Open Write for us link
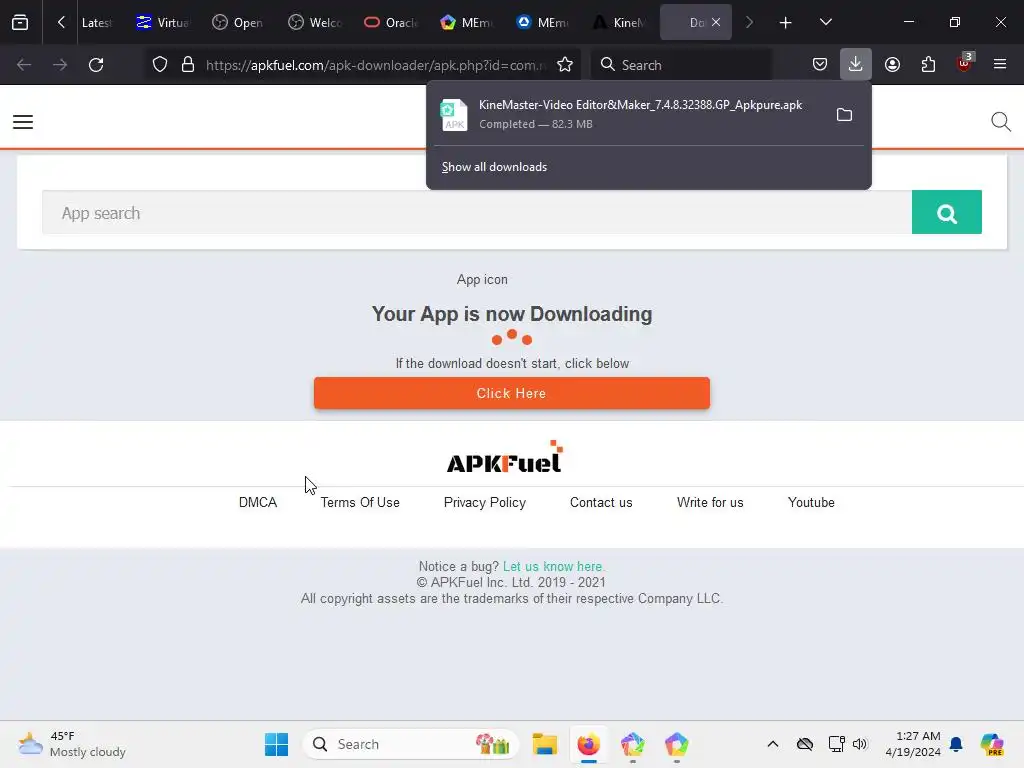 click(710, 503)
